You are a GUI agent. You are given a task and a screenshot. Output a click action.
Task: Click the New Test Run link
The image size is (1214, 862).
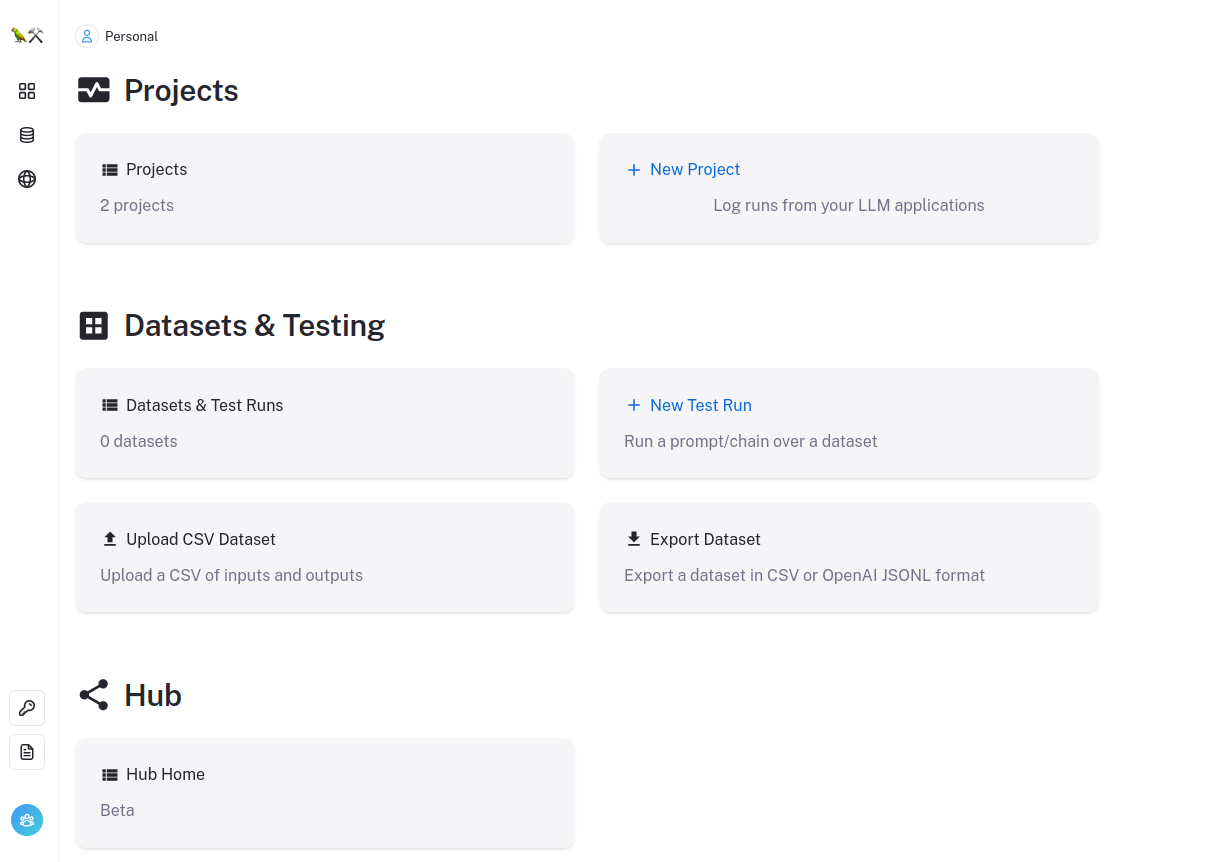(x=700, y=405)
